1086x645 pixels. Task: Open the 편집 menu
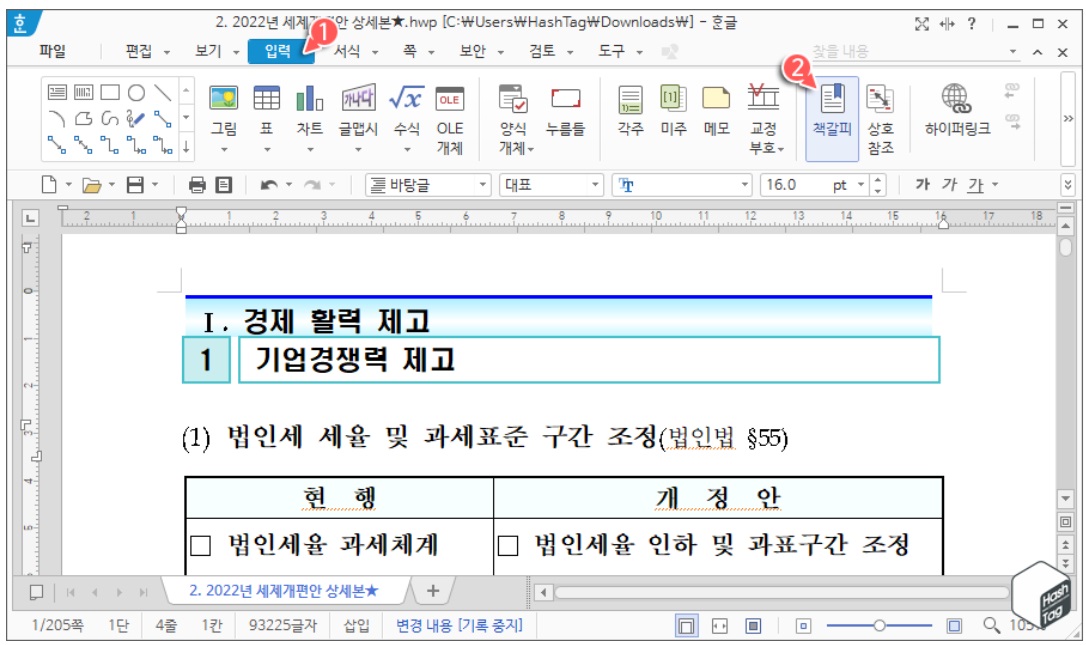point(139,51)
